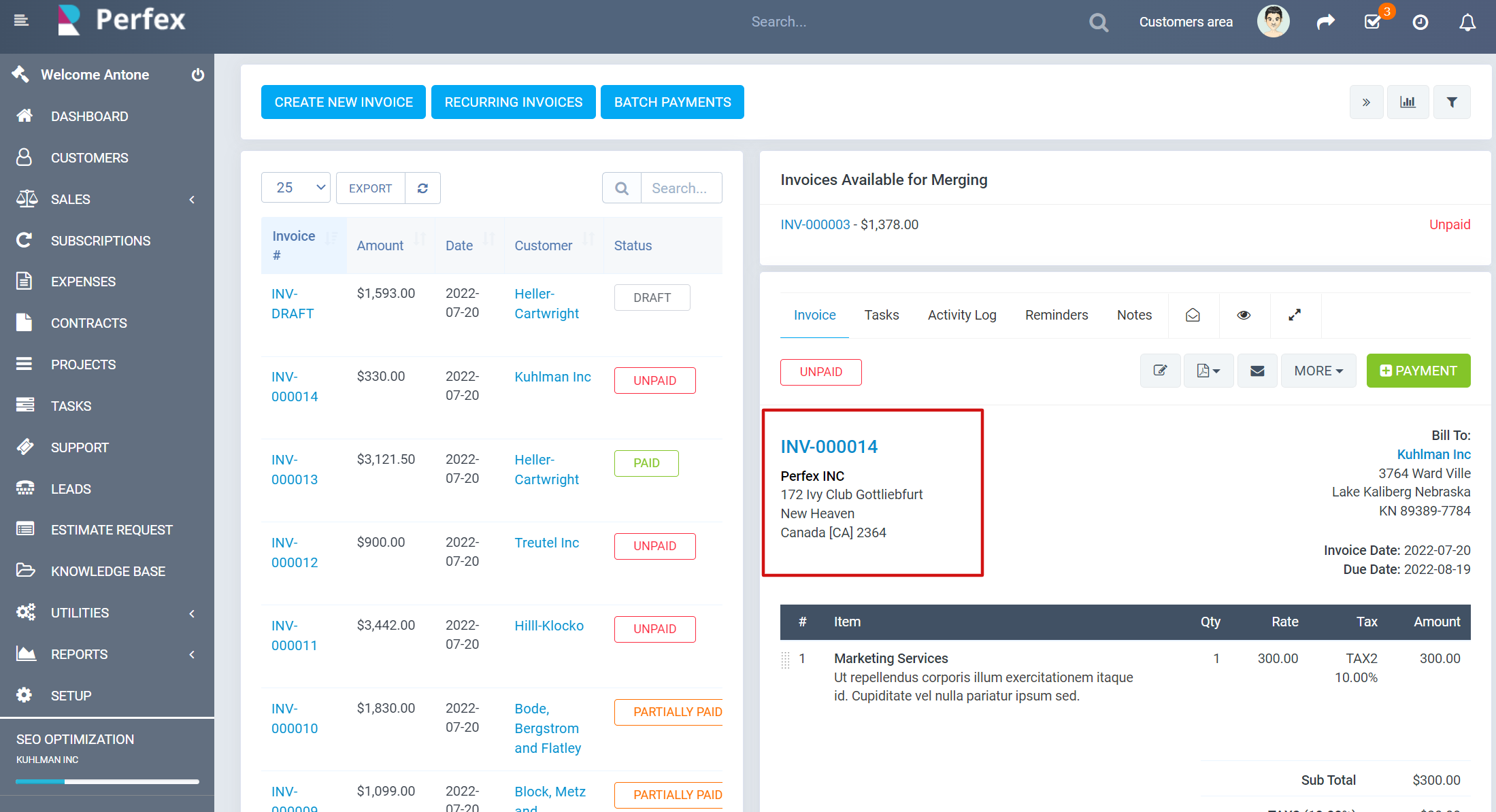Image resolution: width=1496 pixels, height=812 pixels.
Task: Click the SEO Optimization project progress bar
Action: [x=107, y=781]
